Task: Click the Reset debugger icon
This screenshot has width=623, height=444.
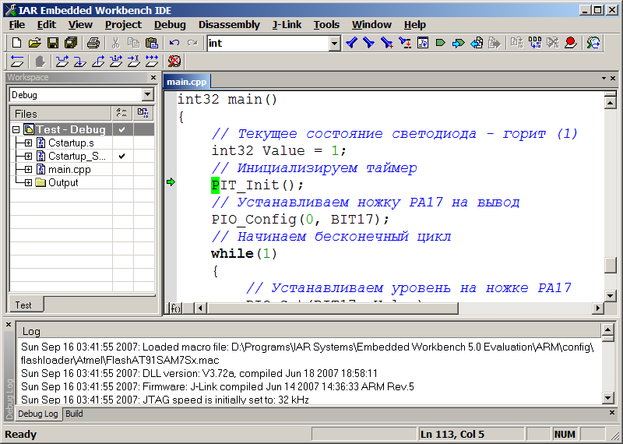Action: click(x=17, y=62)
